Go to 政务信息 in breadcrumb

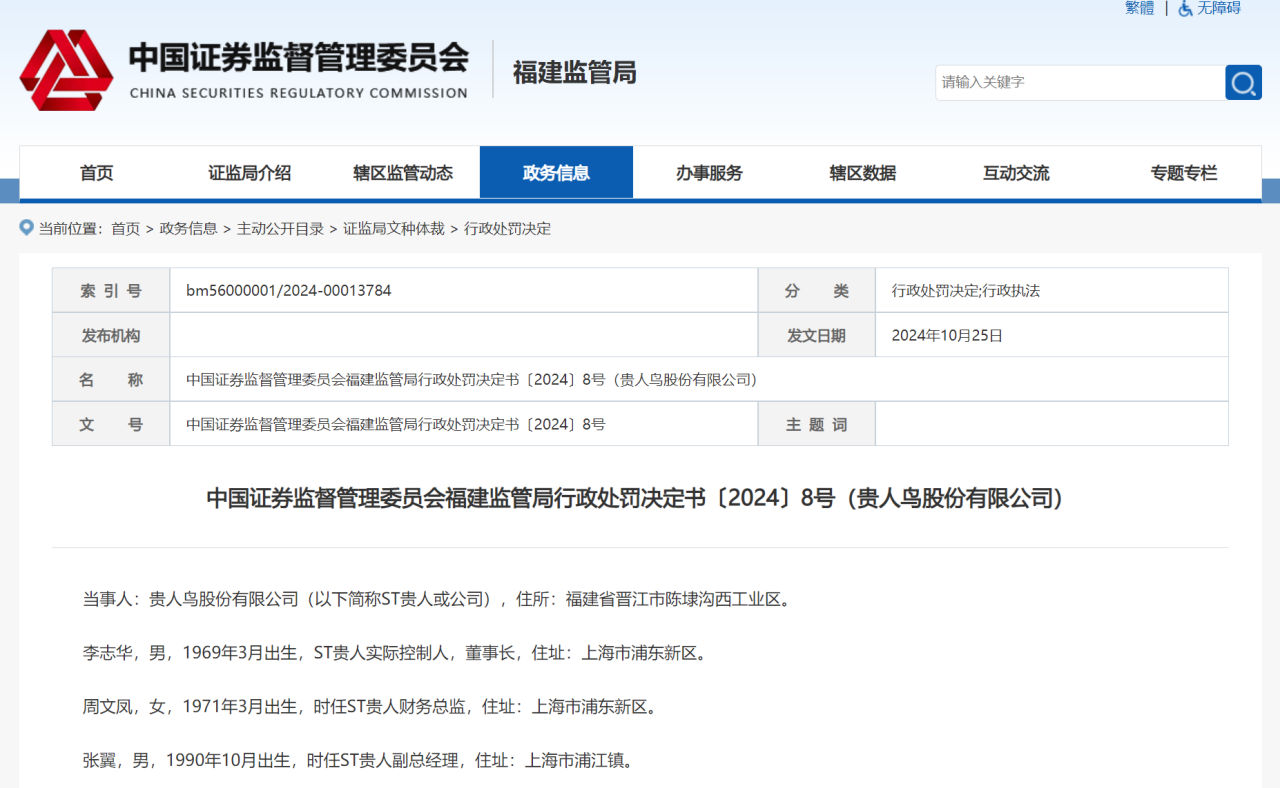[x=188, y=229]
